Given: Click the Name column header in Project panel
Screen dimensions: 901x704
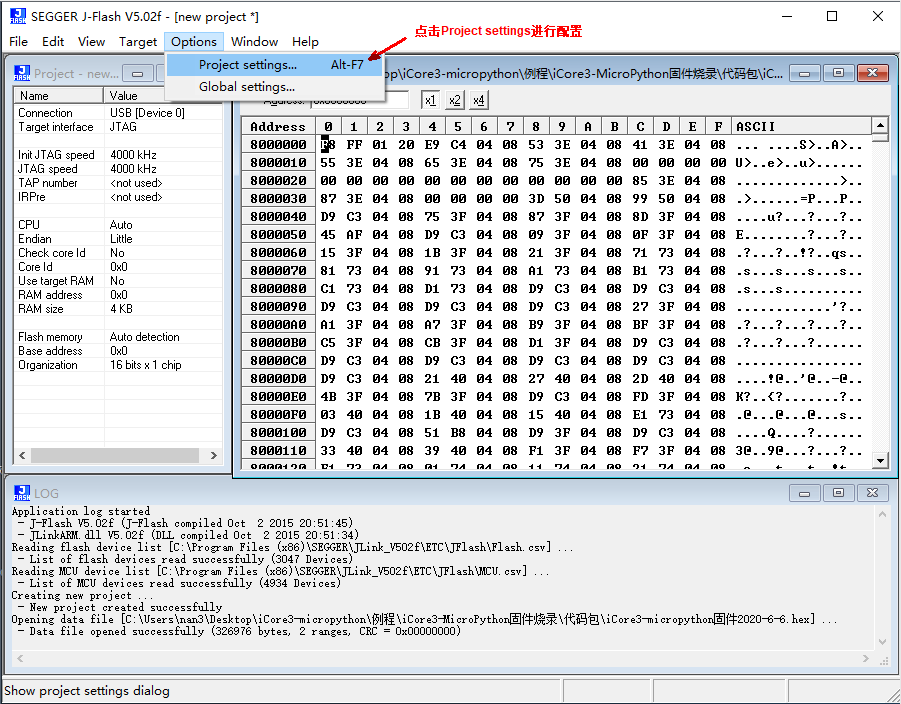Looking at the screenshot, I should (x=35, y=96).
